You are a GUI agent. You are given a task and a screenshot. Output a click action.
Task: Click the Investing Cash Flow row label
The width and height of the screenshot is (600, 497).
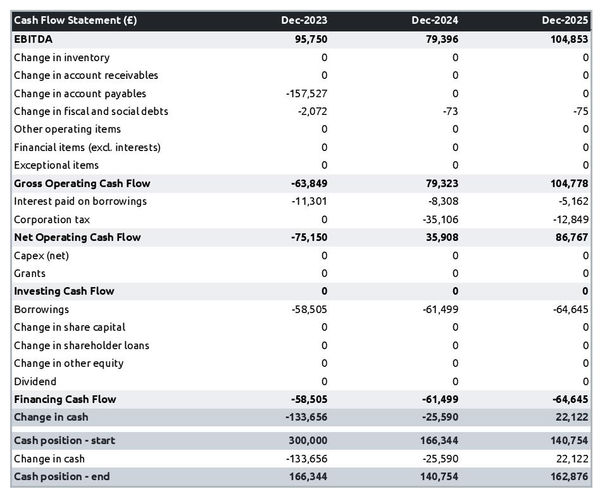(x=64, y=291)
